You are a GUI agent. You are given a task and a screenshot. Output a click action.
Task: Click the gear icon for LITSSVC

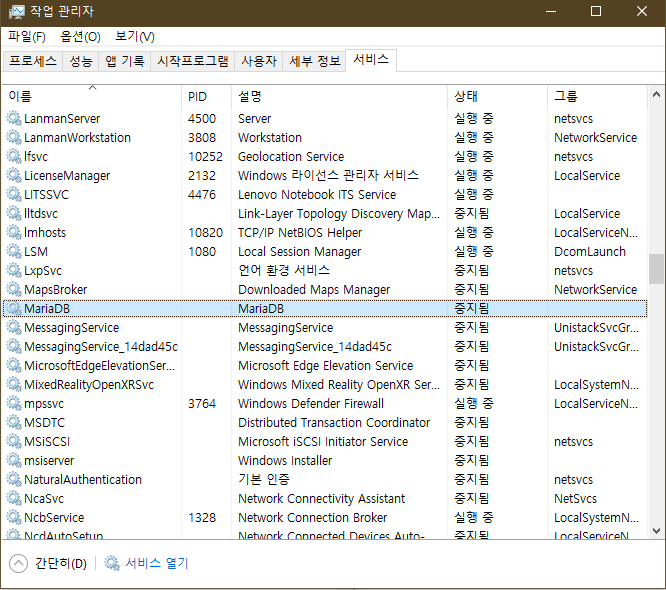(x=14, y=194)
